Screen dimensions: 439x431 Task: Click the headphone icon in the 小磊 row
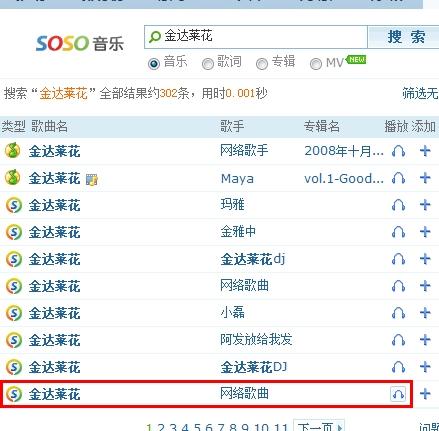(x=398, y=313)
